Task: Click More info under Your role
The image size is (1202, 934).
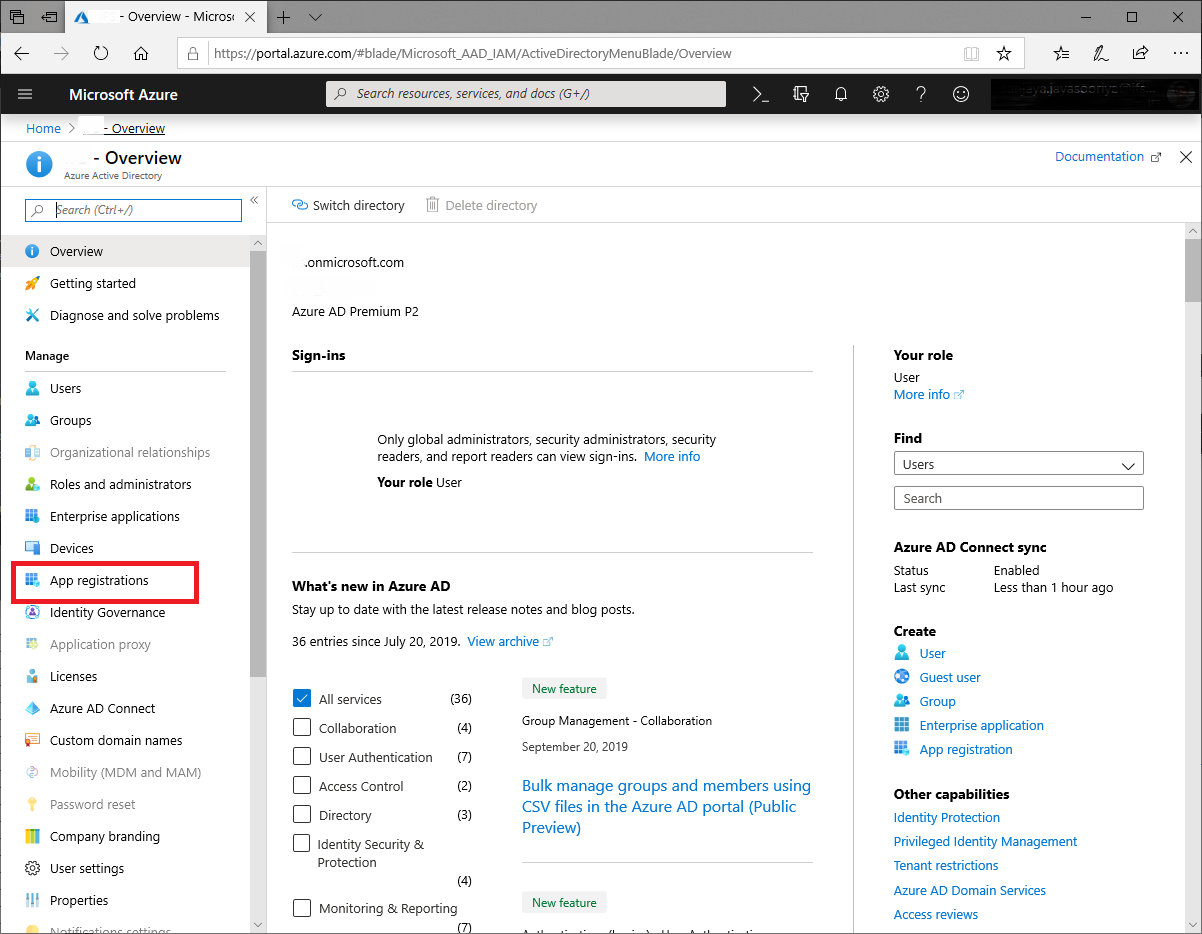Action: [929, 394]
